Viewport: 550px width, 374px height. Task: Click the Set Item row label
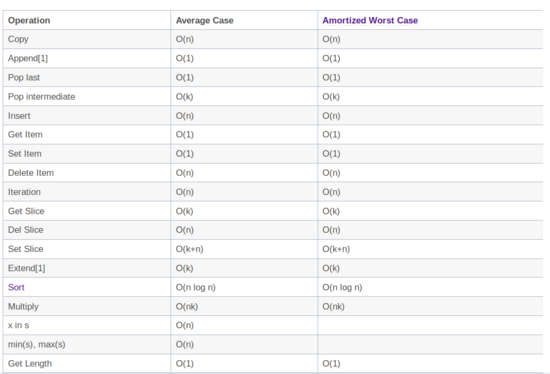pos(25,154)
